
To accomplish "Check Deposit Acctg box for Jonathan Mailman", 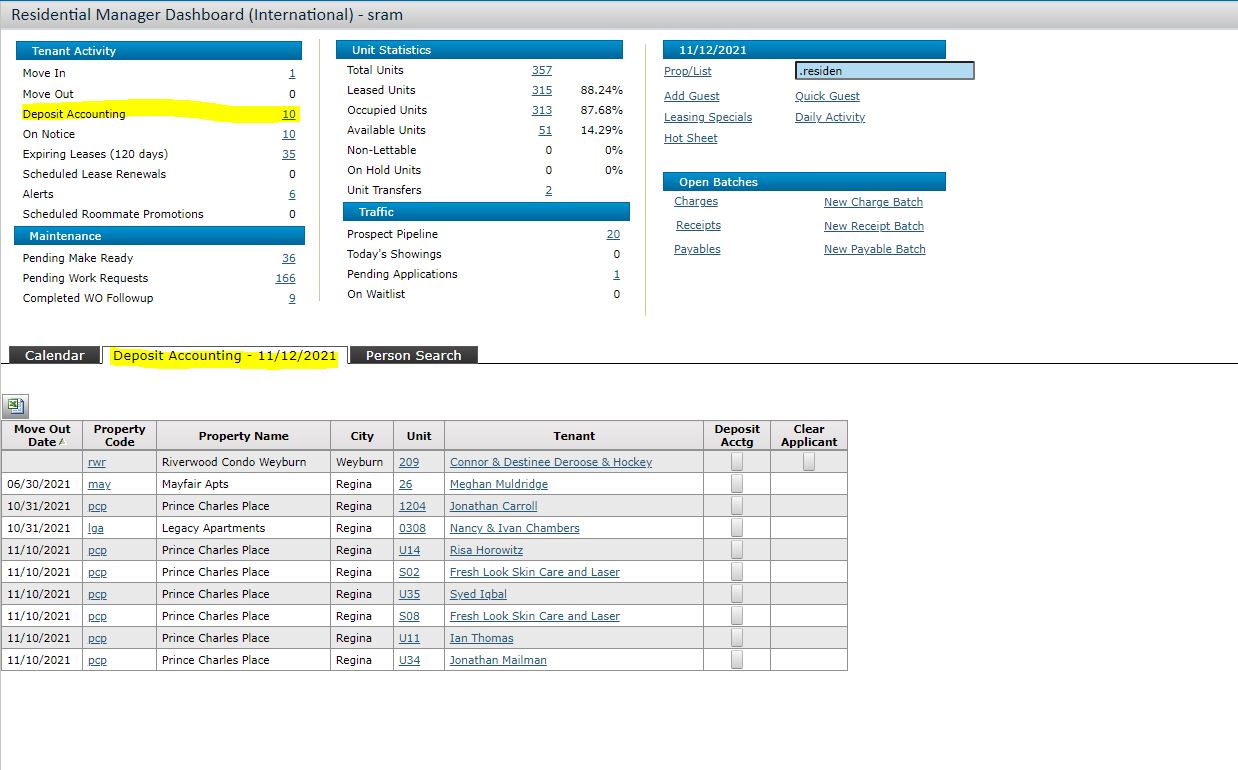I will (x=737, y=660).
